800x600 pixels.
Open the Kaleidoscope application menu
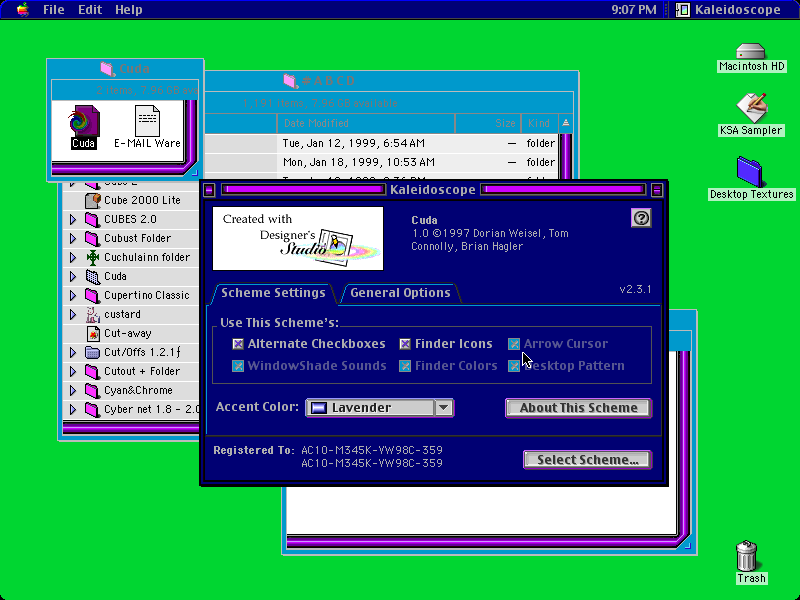(x=729, y=10)
